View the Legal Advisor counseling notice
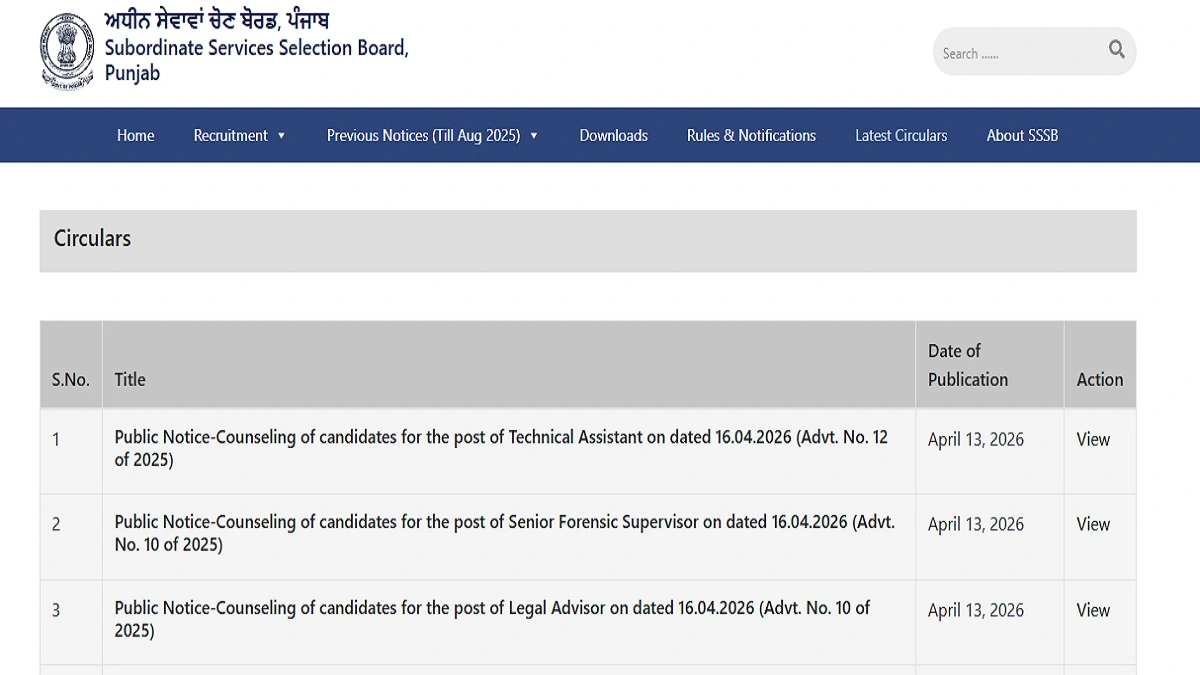 (x=1092, y=610)
